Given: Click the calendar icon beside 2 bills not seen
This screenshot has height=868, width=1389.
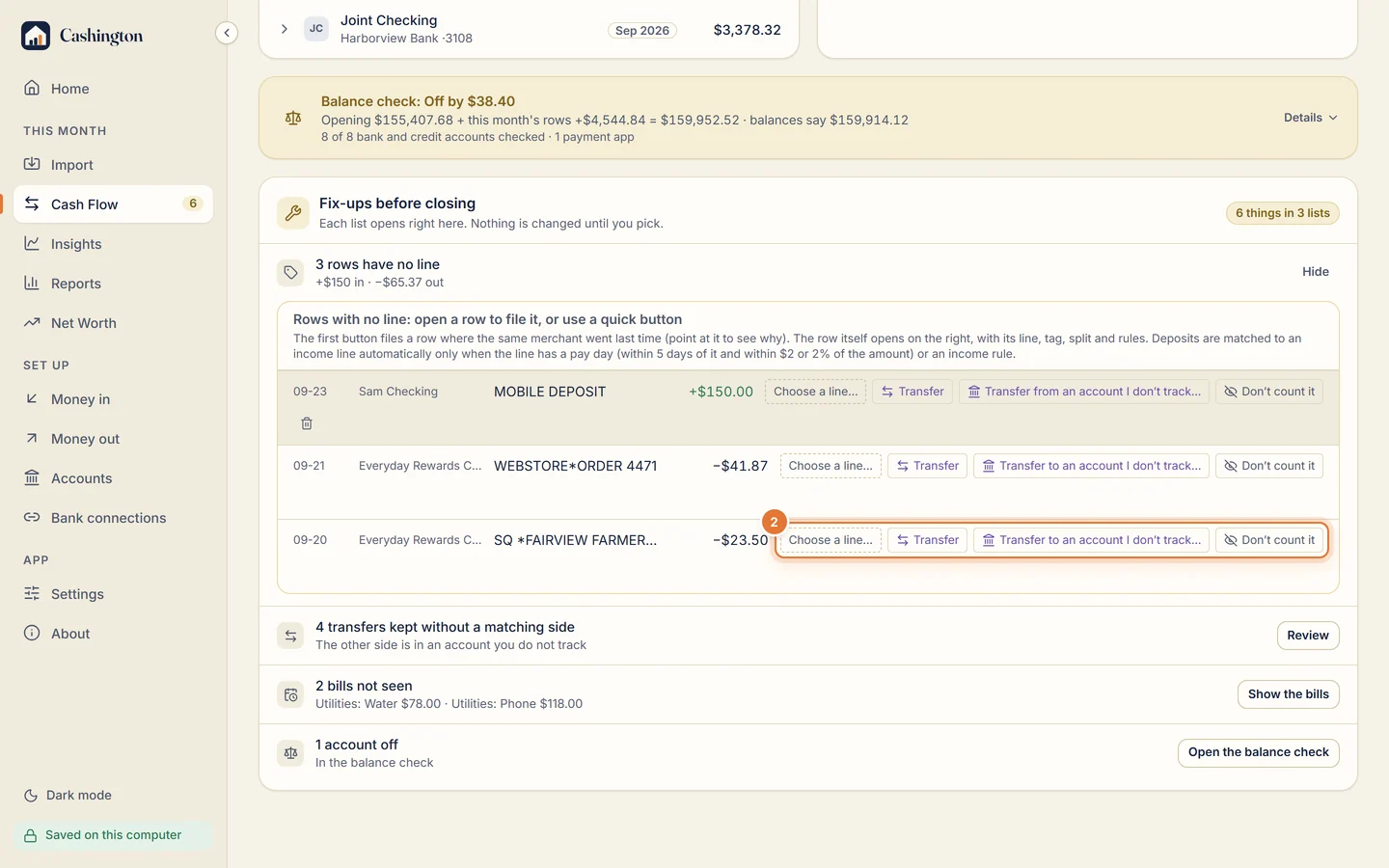Looking at the screenshot, I should click(x=290, y=694).
